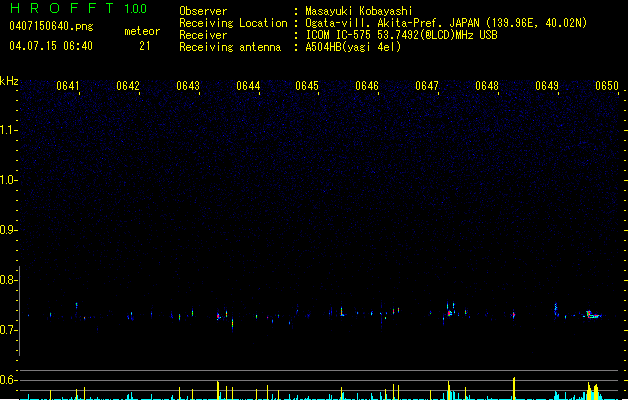Click the 1.1 kHz axis label
This screenshot has width=629, height=400.
(8, 130)
